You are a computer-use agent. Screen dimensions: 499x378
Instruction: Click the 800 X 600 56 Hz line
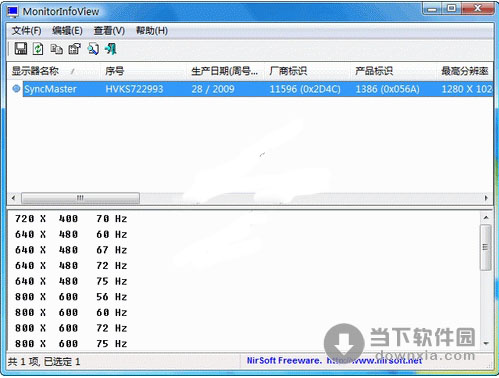coord(71,297)
